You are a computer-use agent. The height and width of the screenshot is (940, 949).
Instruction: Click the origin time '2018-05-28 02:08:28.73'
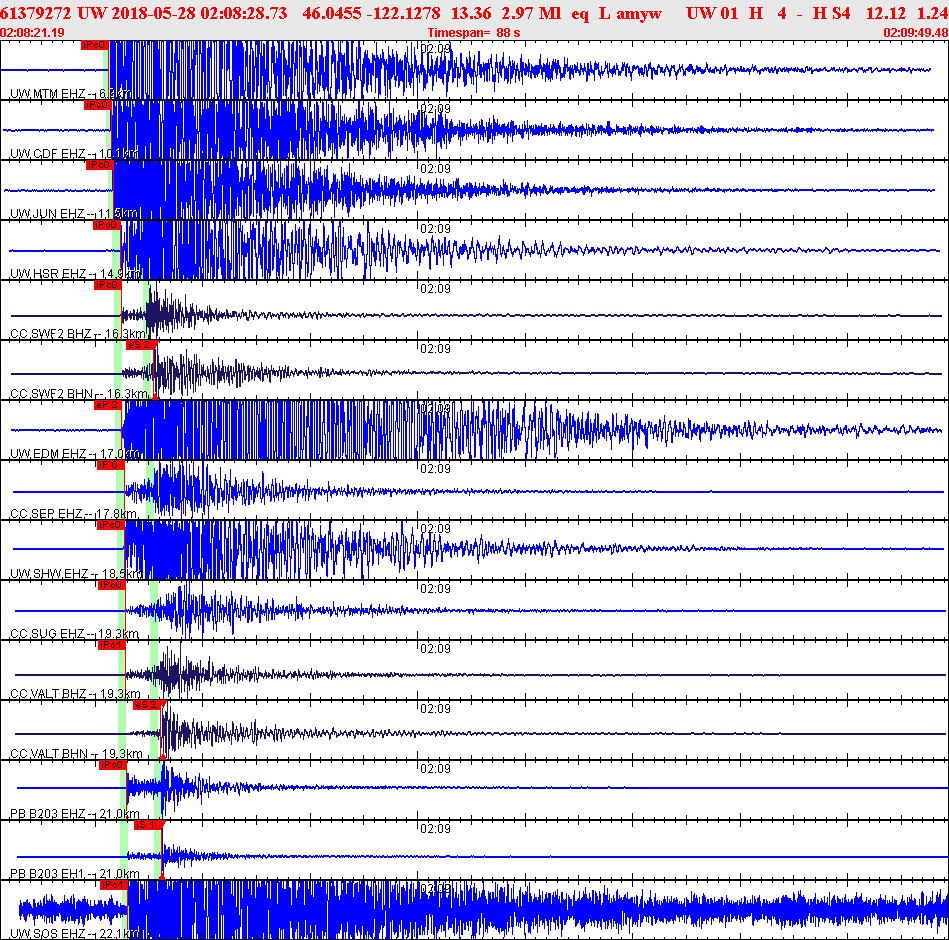click(x=199, y=13)
